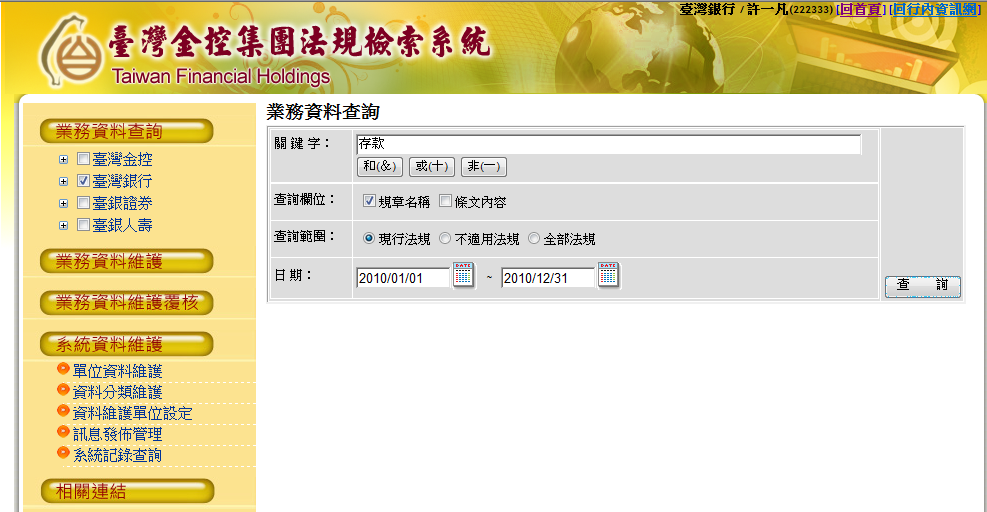This screenshot has height=512, width=987.
Task: Click the bullet icon beside 資料分類維護
Action: click(x=63, y=390)
